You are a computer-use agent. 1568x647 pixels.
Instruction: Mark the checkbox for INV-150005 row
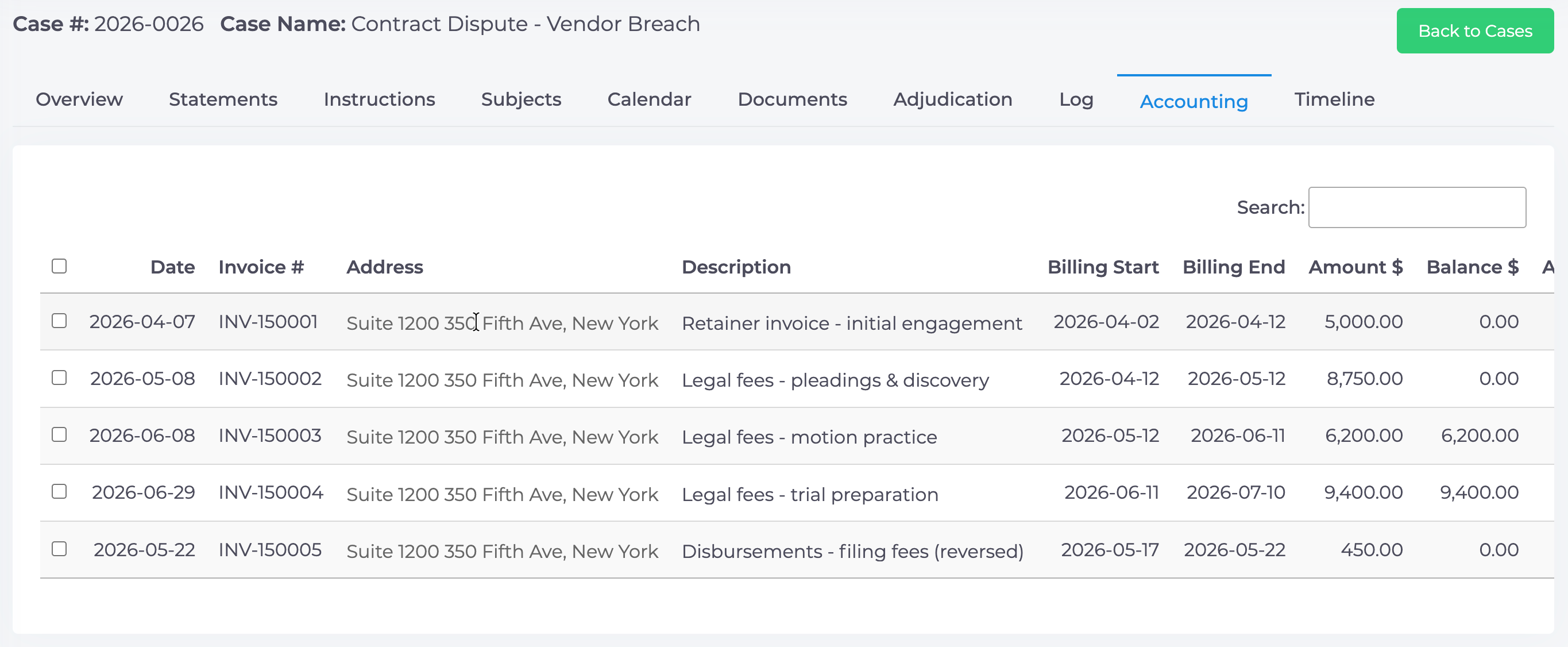pyautogui.click(x=59, y=549)
